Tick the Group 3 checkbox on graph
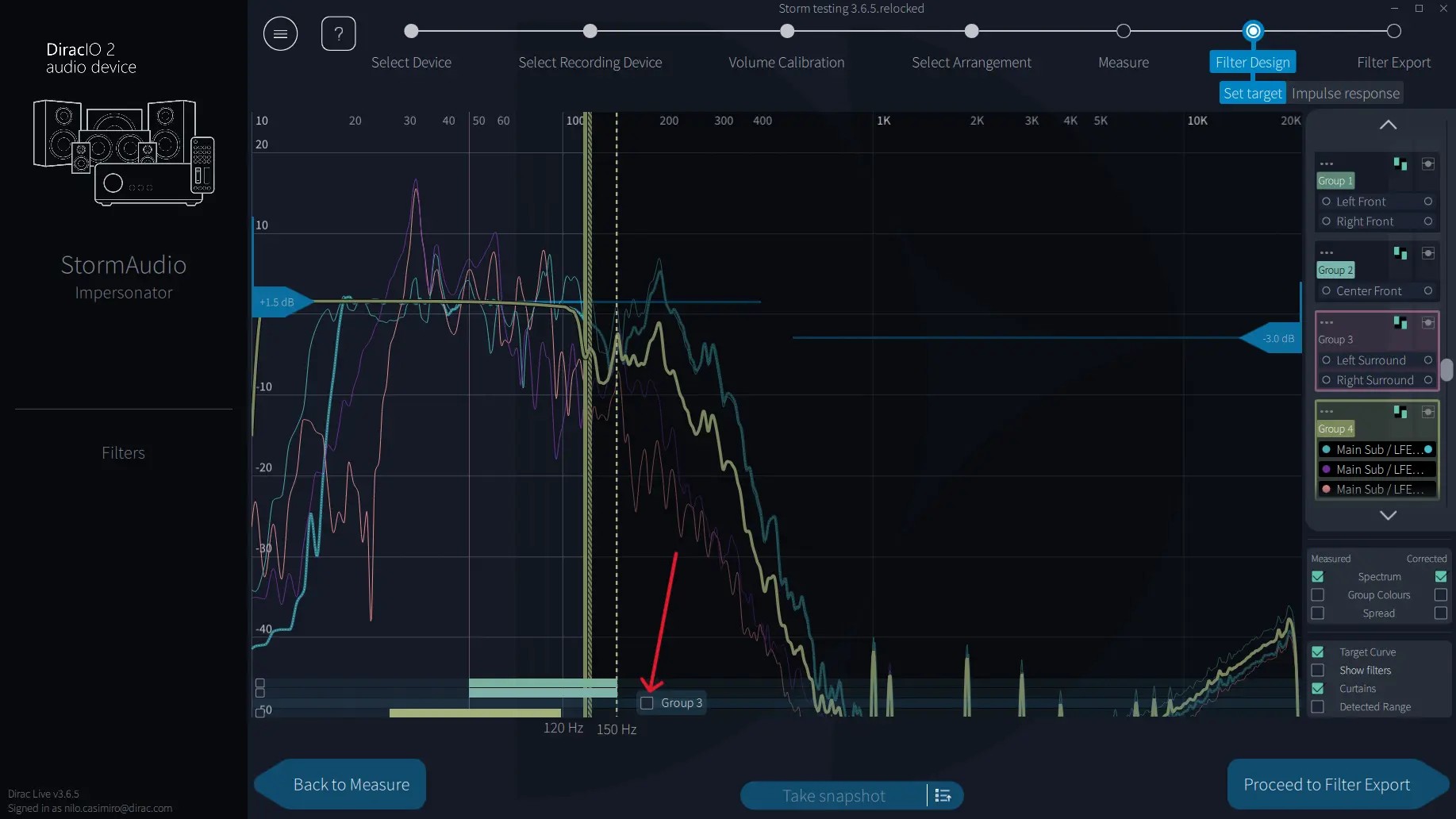Image resolution: width=1456 pixels, height=819 pixels. [647, 703]
